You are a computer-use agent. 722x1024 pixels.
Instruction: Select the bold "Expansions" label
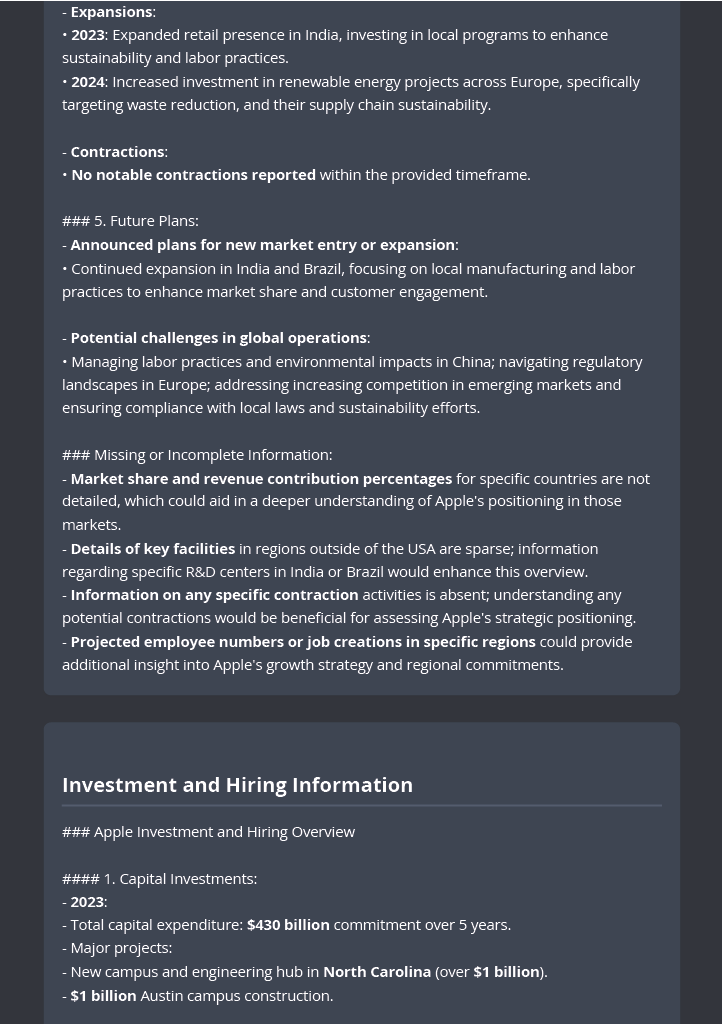coord(112,12)
